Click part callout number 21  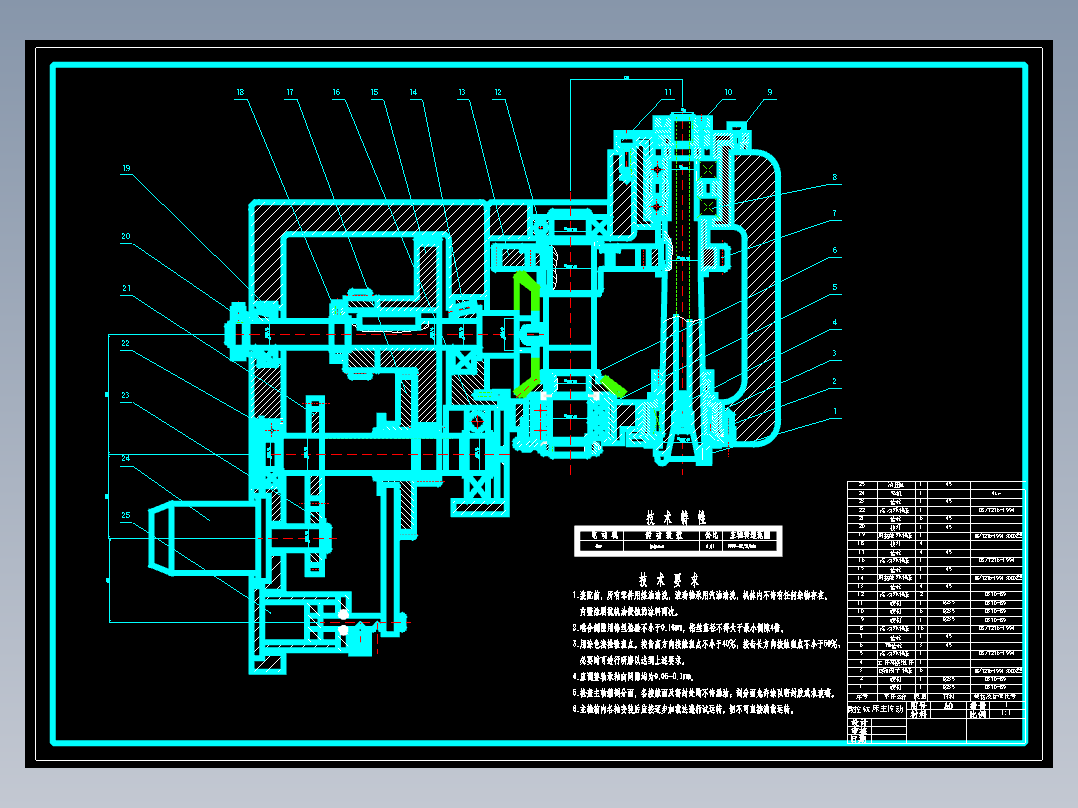pos(126,288)
